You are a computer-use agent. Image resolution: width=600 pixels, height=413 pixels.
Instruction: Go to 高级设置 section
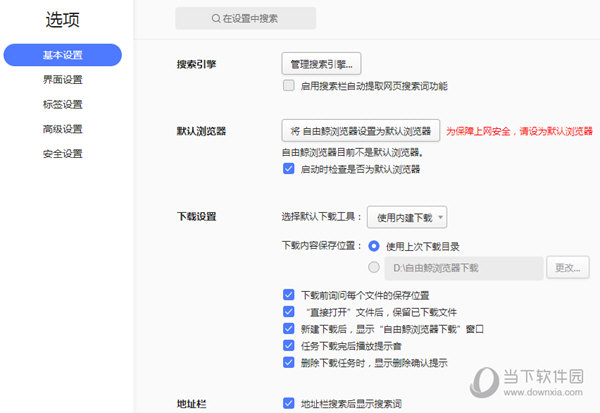click(62, 129)
